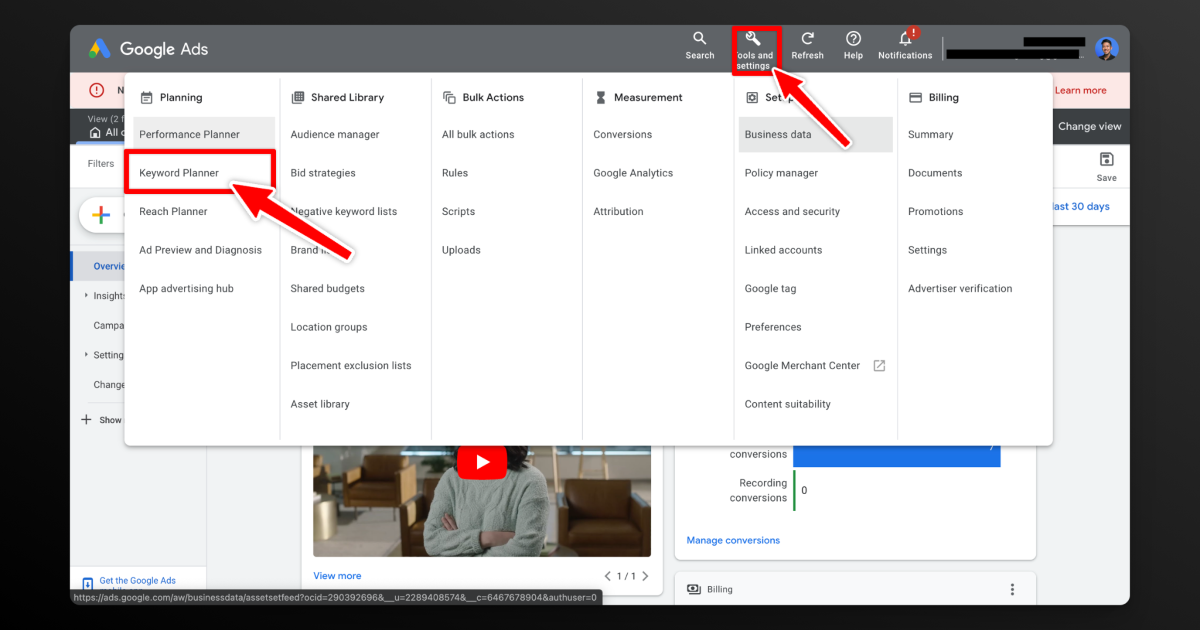Click the Change view button
The height and width of the screenshot is (630, 1200).
point(1090,127)
